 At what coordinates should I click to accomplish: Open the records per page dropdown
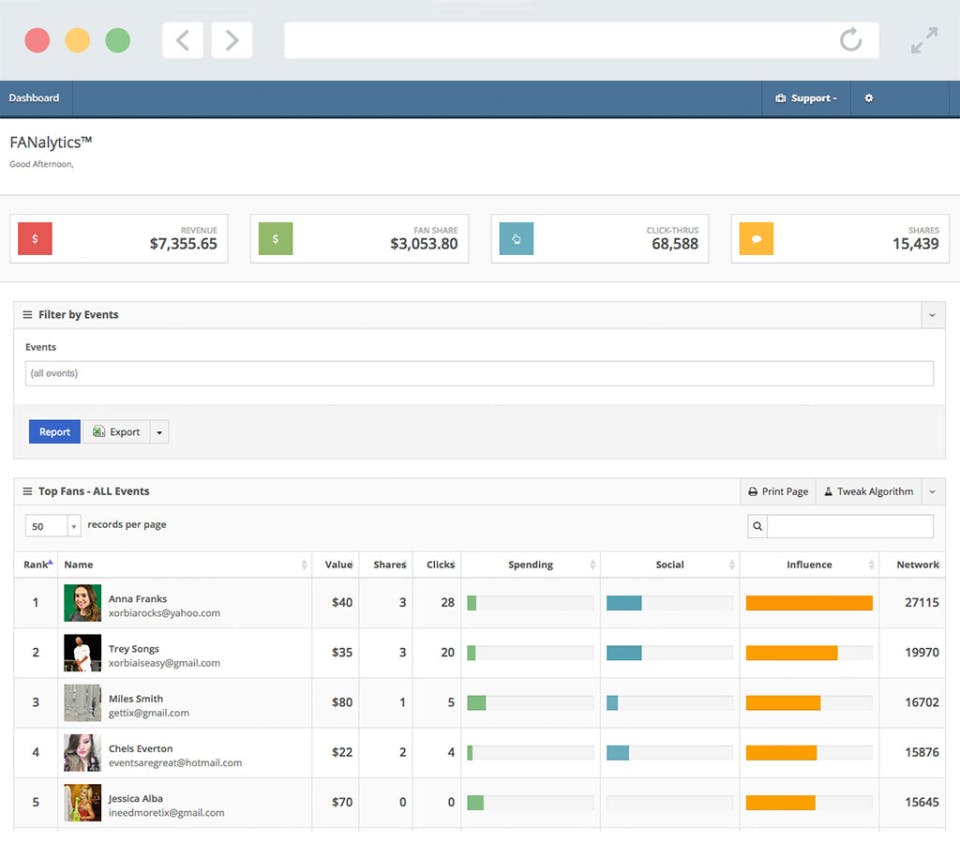[x=53, y=526]
